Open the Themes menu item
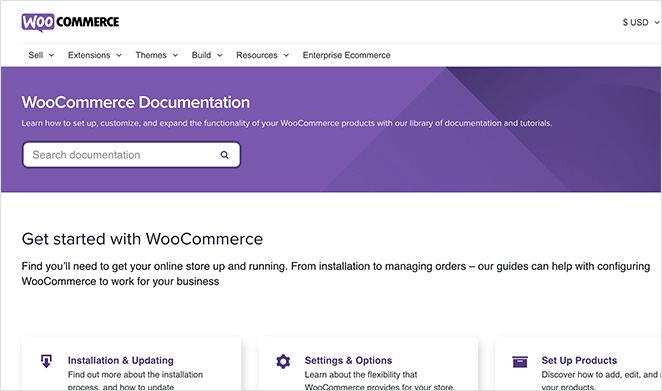Viewport: 662px width, 391px height. 151,55
